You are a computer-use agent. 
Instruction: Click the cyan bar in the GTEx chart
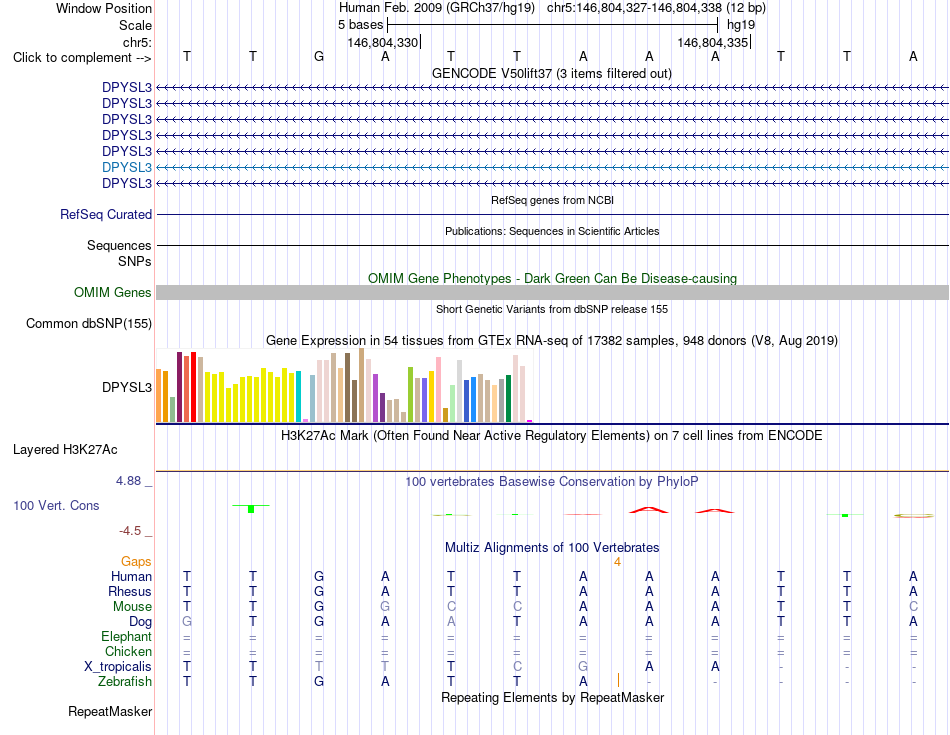coord(298,397)
